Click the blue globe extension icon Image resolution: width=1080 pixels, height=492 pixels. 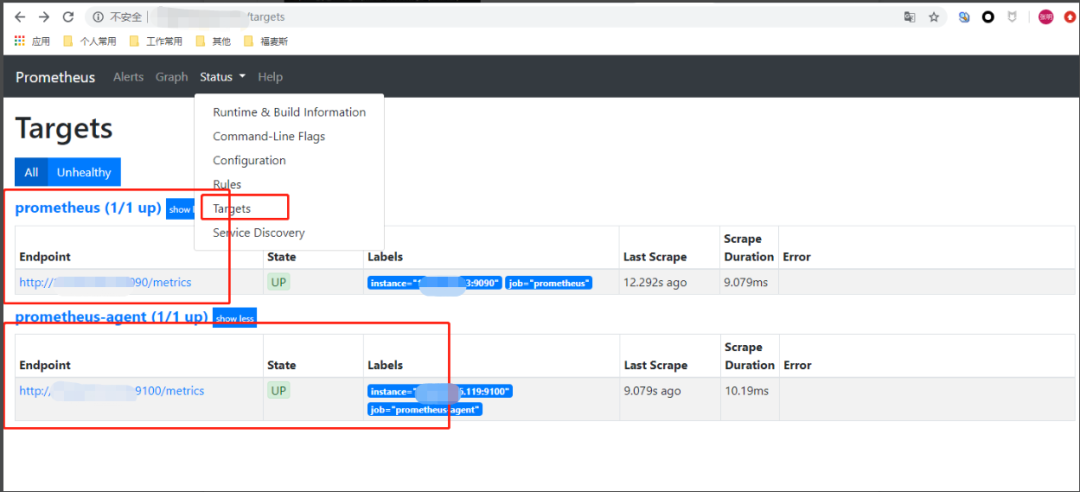pos(964,17)
